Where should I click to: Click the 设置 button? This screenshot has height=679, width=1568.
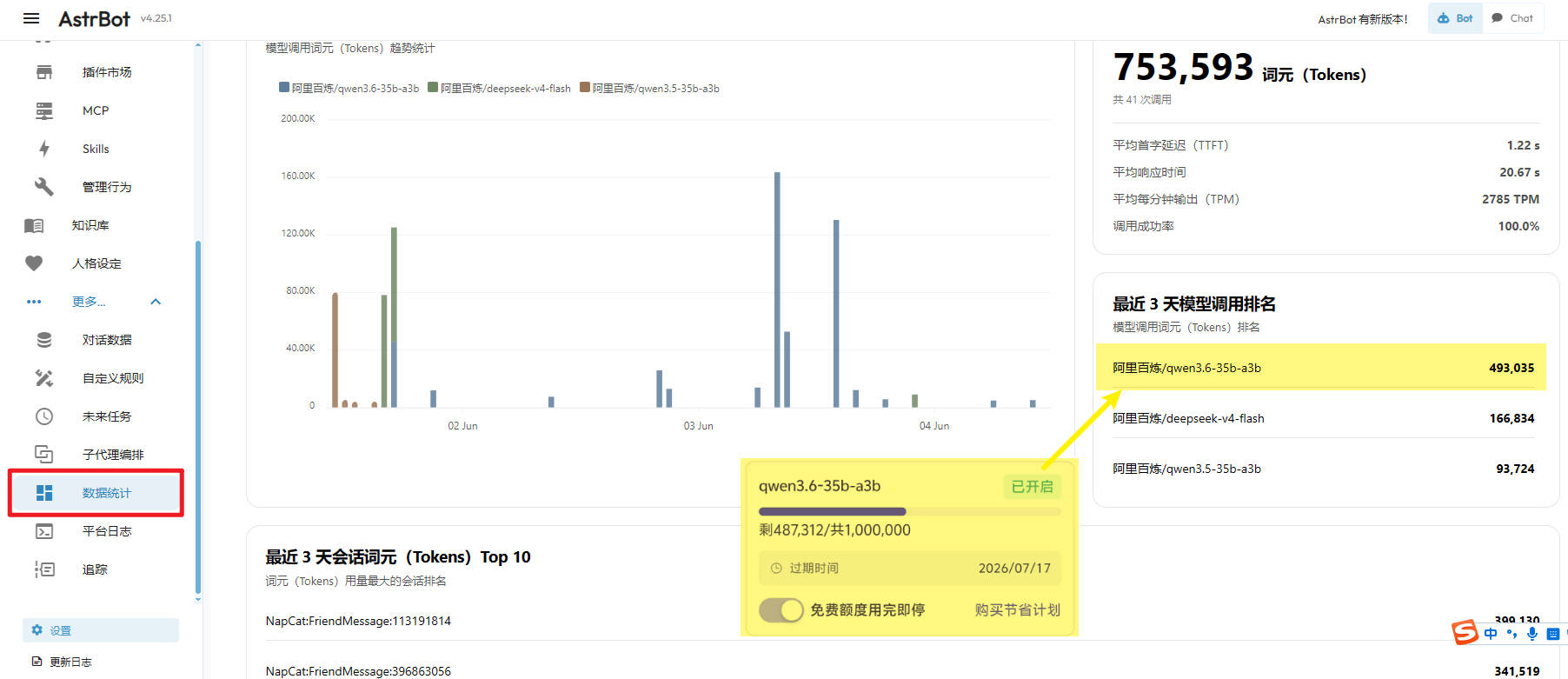(x=101, y=630)
